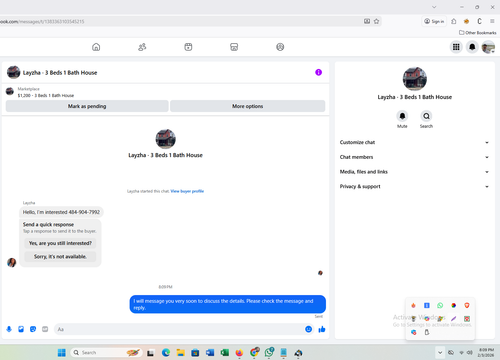Viewport: 500px width, 360px height.
Task: Open the Facebook menu grid icon
Action: click(456, 47)
